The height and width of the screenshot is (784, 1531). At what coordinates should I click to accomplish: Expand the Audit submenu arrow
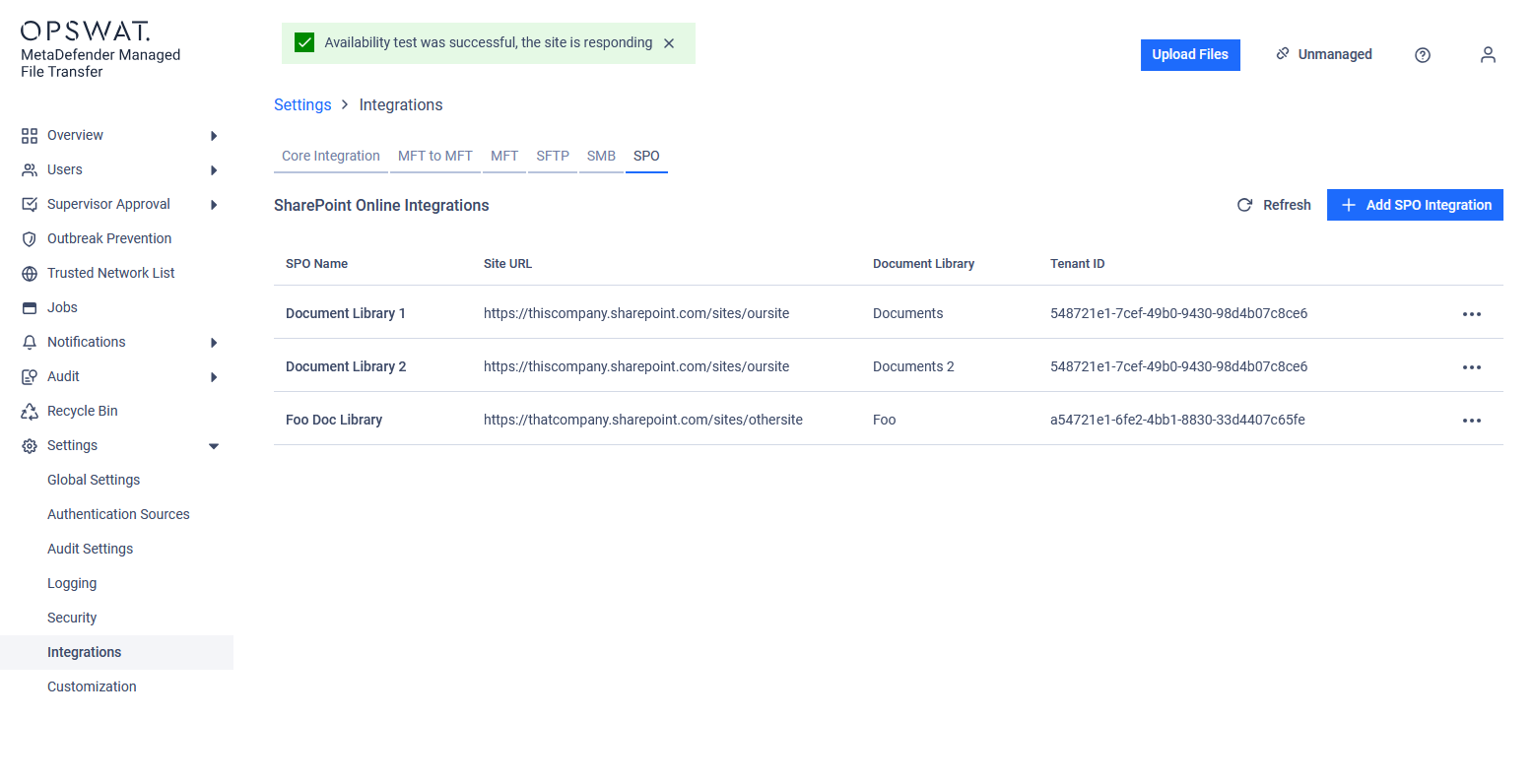pyautogui.click(x=214, y=377)
